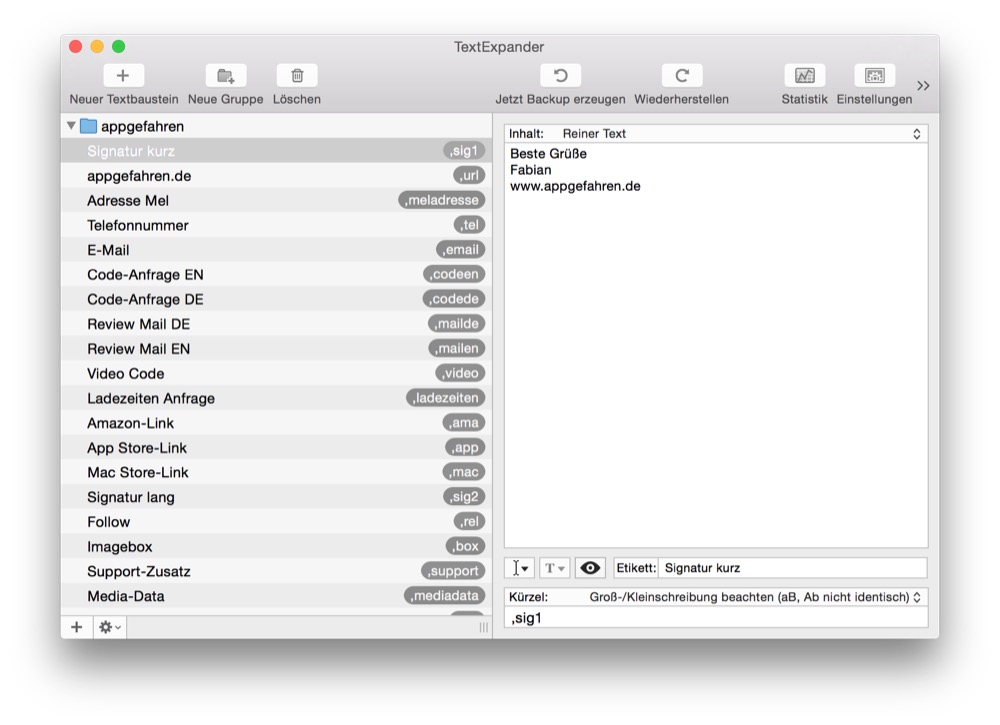This screenshot has width=1000, height=725.
Task: Open the cursor insertion menu button
Action: tap(520, 568)
